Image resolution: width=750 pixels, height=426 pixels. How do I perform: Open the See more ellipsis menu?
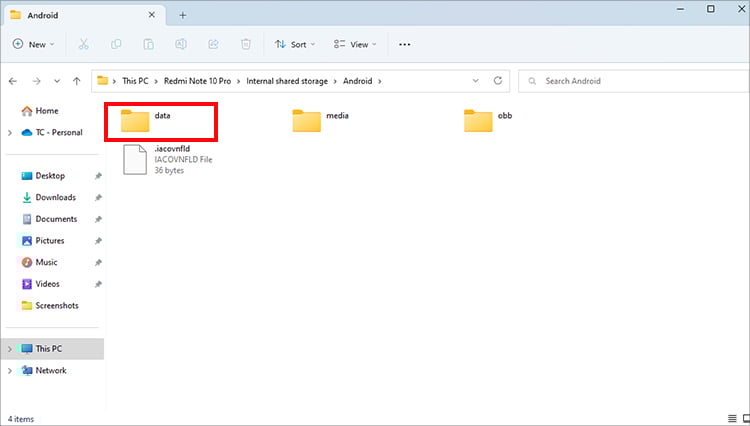(405, 44)
